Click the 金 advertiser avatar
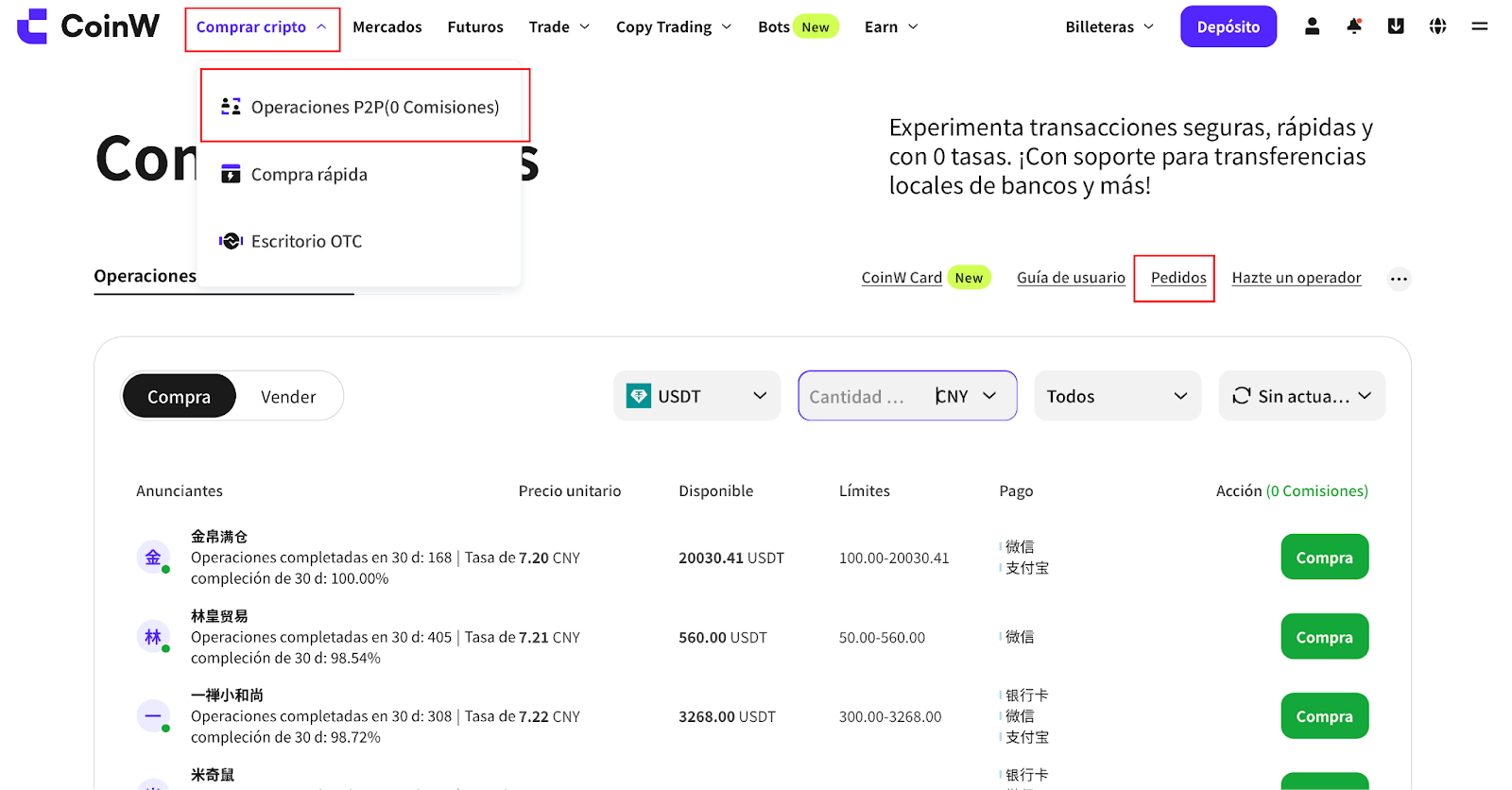1512x790 pixels. coord(153,558)
